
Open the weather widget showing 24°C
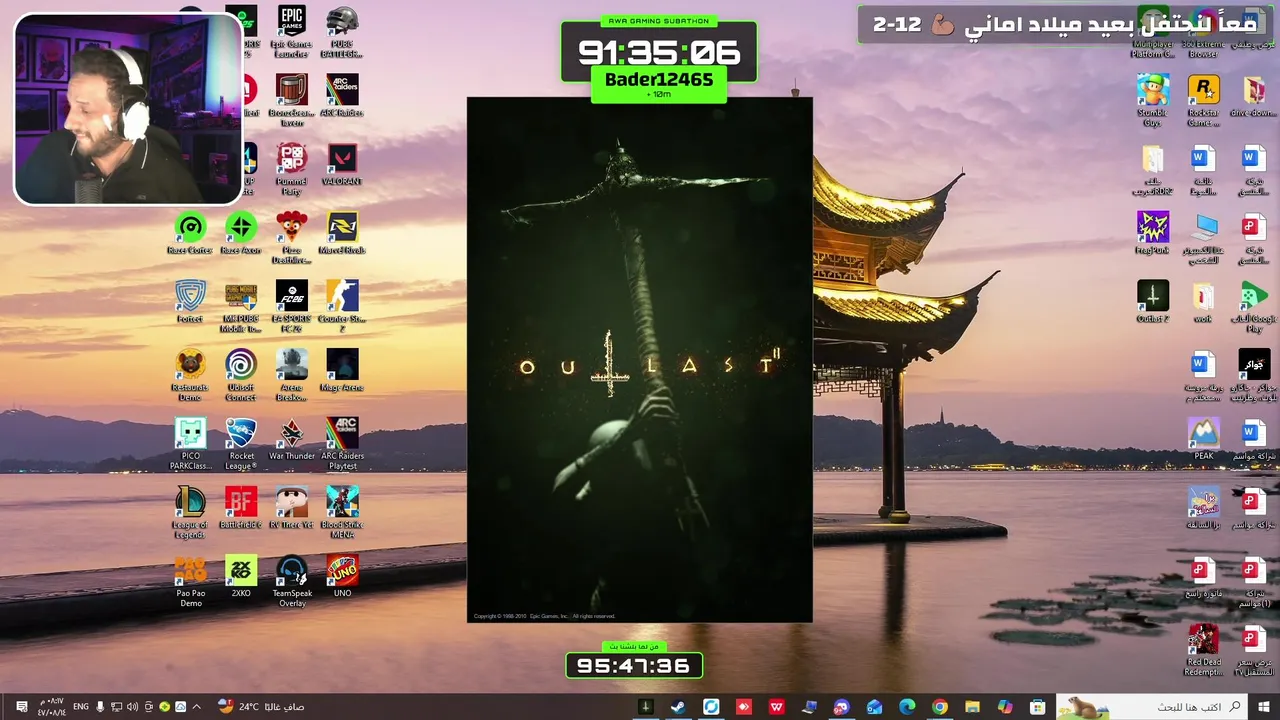260,707
